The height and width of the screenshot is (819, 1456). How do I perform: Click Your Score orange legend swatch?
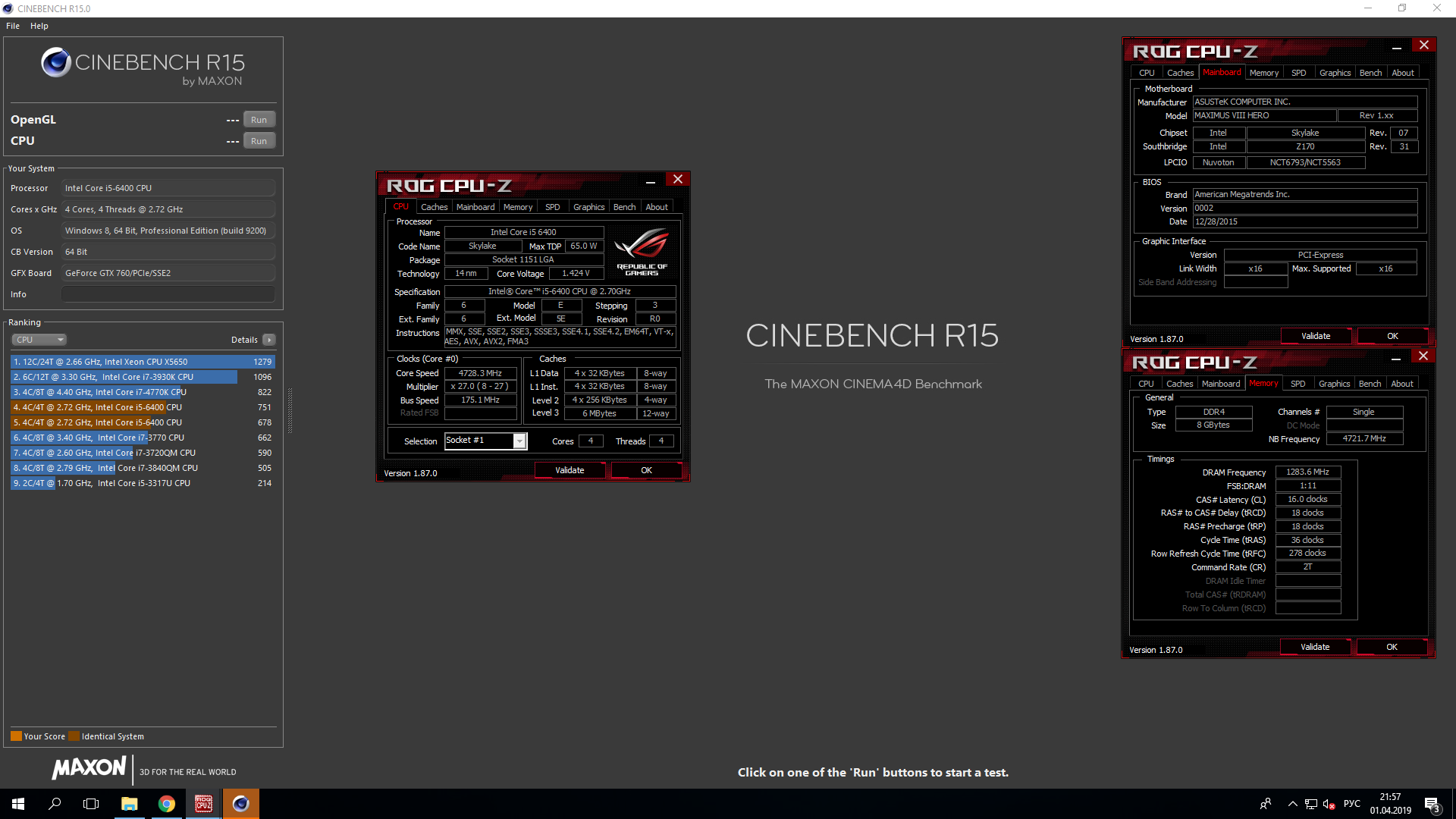(16, 736)
